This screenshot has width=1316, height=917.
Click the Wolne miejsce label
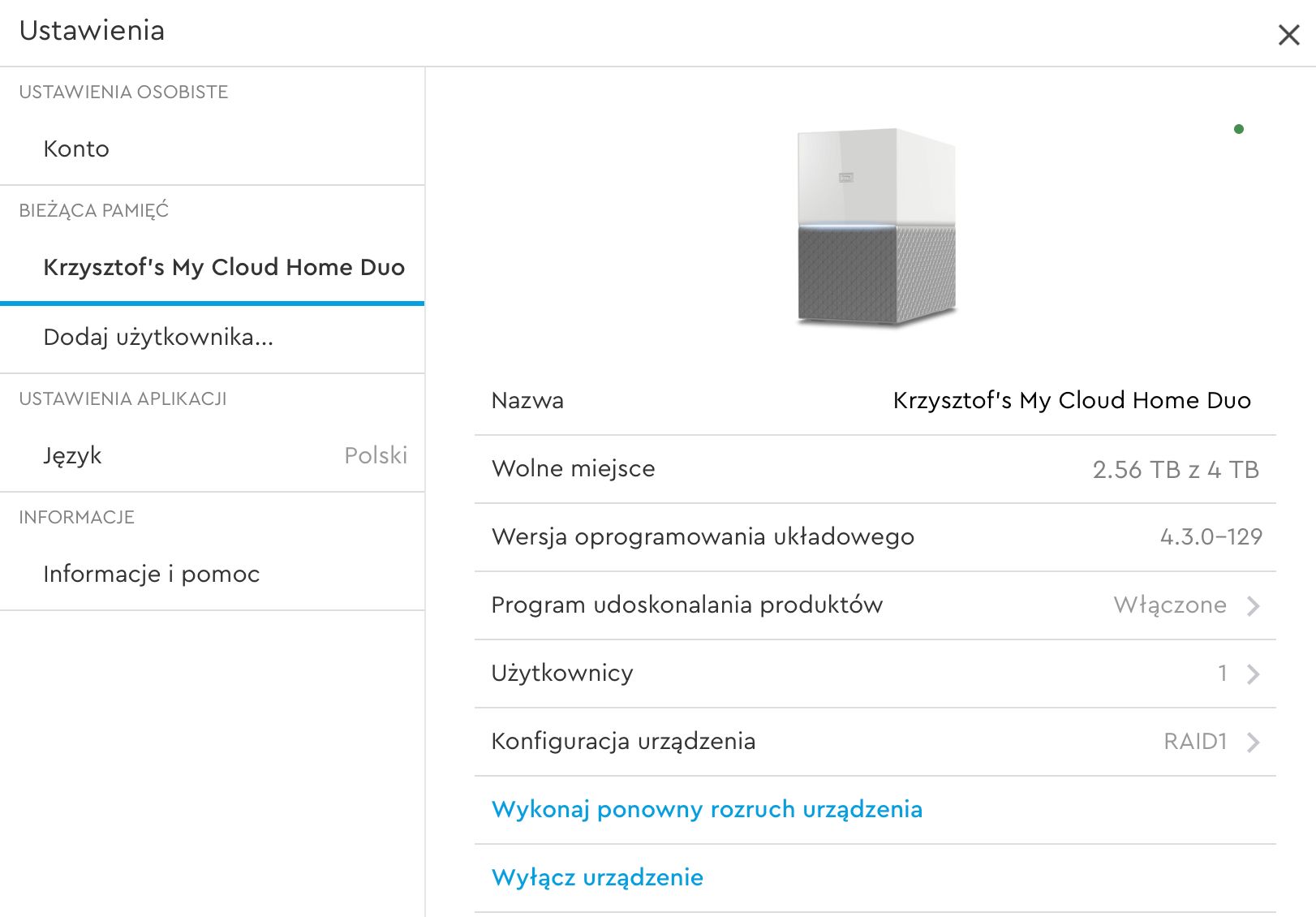tap(573, 469)
